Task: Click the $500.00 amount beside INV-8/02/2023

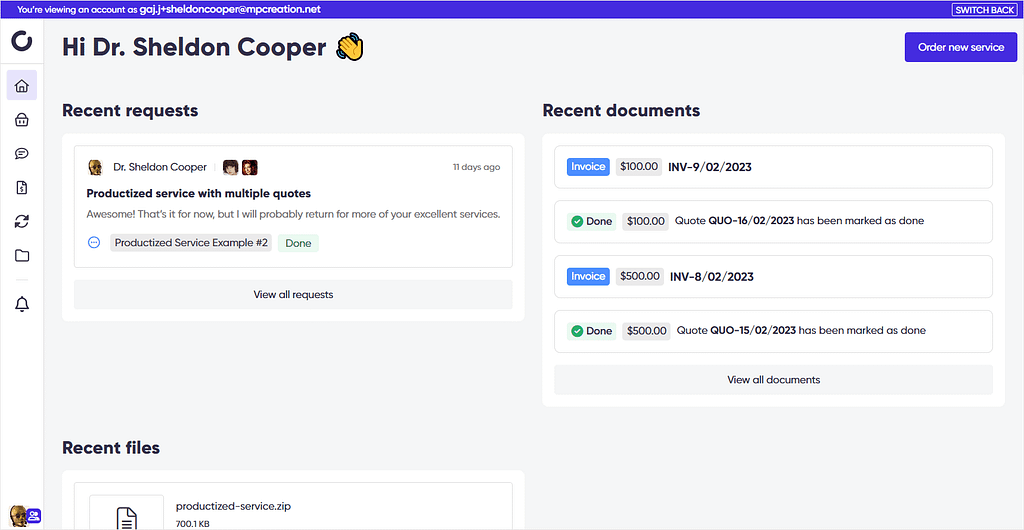Action: pyautogui.click(x=640, y=276)
